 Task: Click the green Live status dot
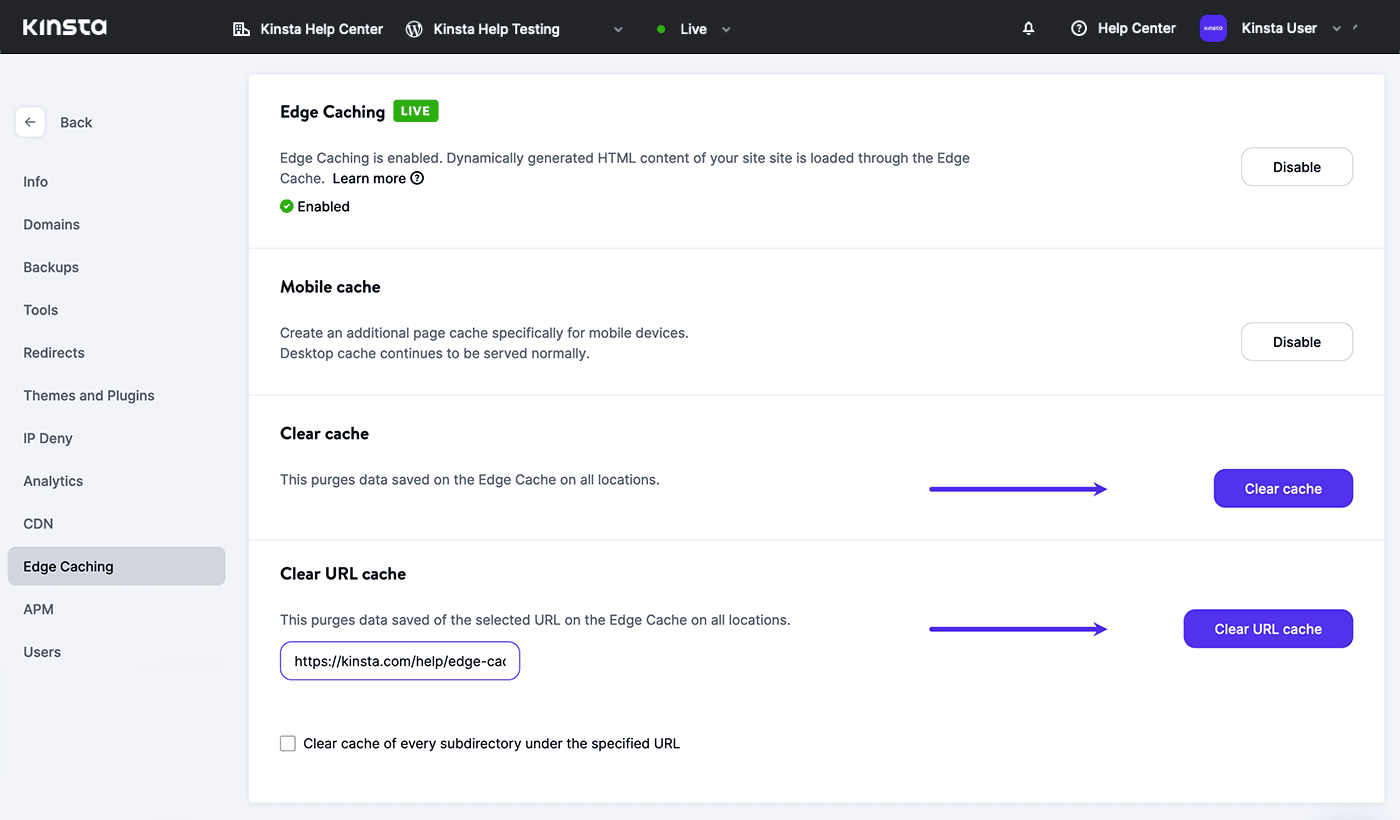click(x=661, y=29)
